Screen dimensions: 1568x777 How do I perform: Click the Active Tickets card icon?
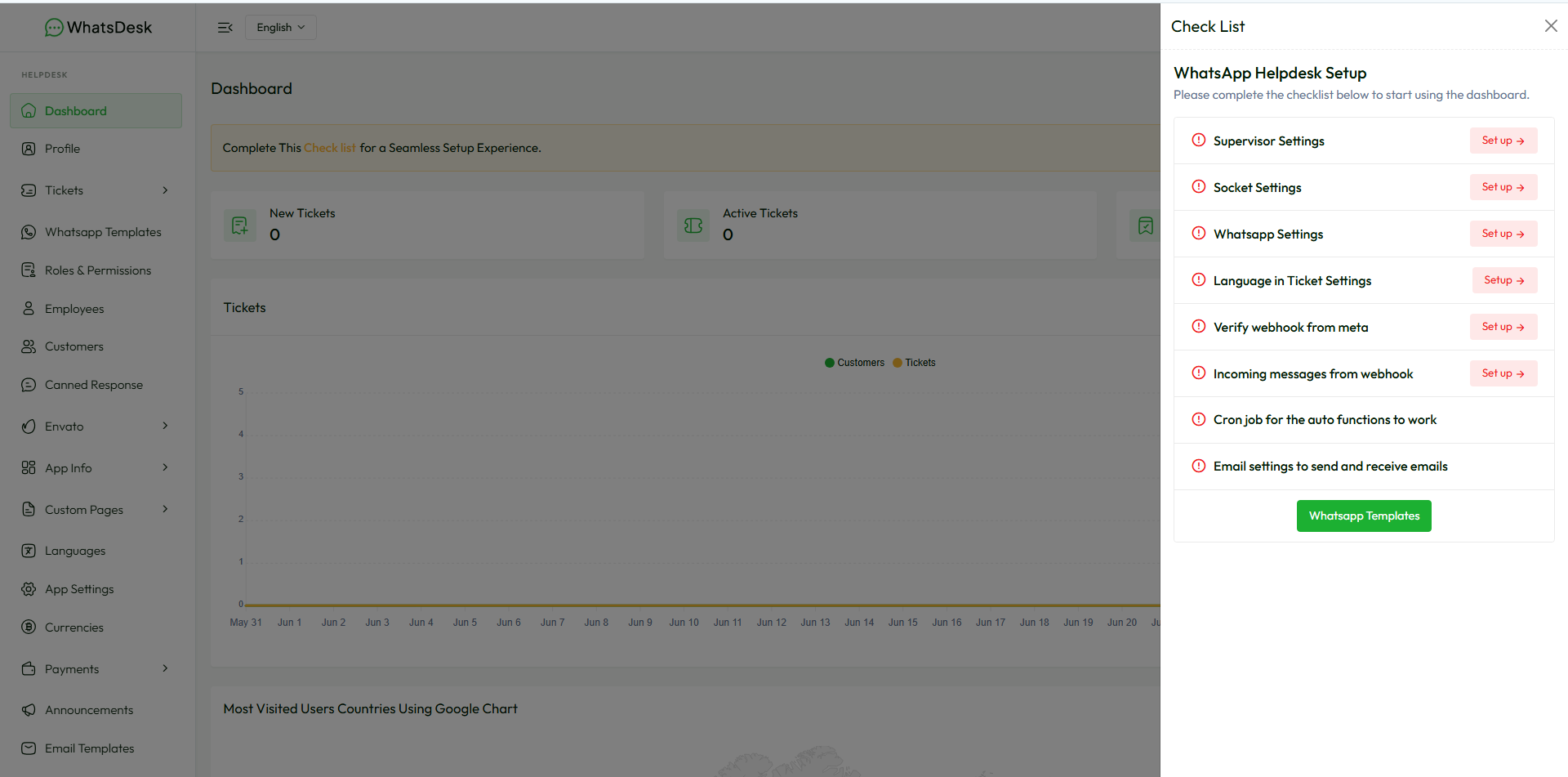[693, 226]
